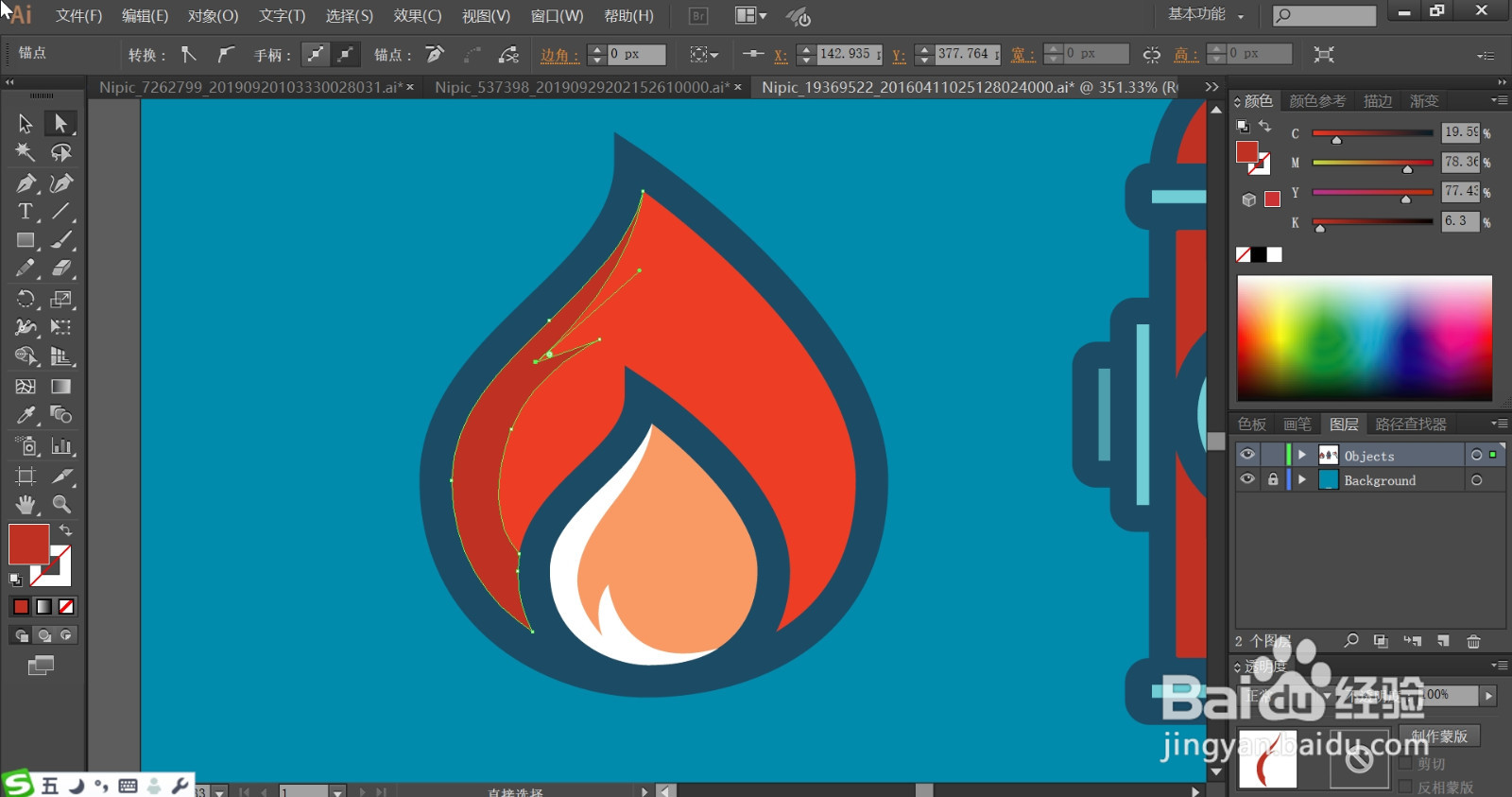This screenshot has height=797, width=1512.
Task: Toggle the 反相蒙版 invert mask checkbox
Action: point(1405,786)
